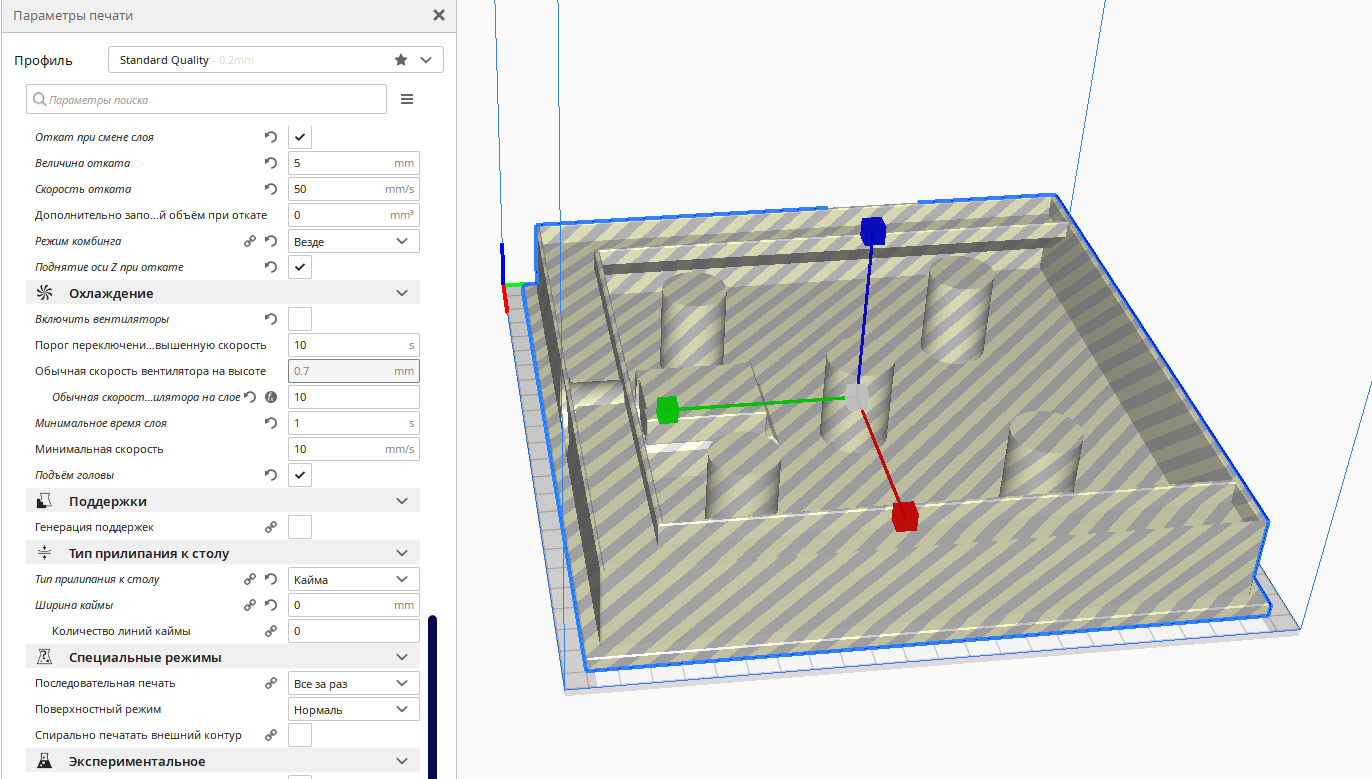Reset 'Обычная скорост...лятора на слое' using the arrow icon
1372x779 pixels.
251,397
